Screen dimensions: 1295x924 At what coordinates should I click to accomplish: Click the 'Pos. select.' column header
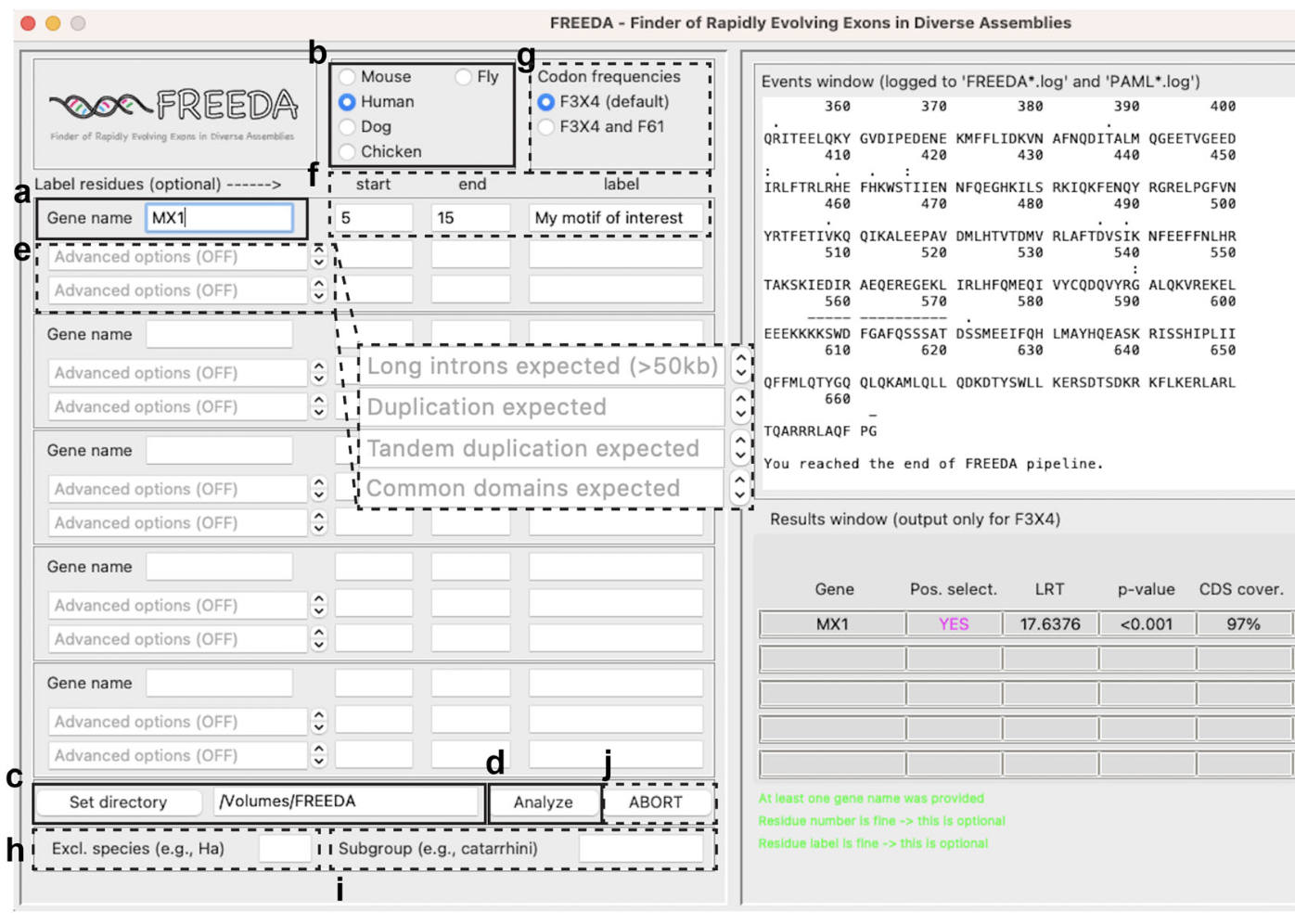point(954,589)
